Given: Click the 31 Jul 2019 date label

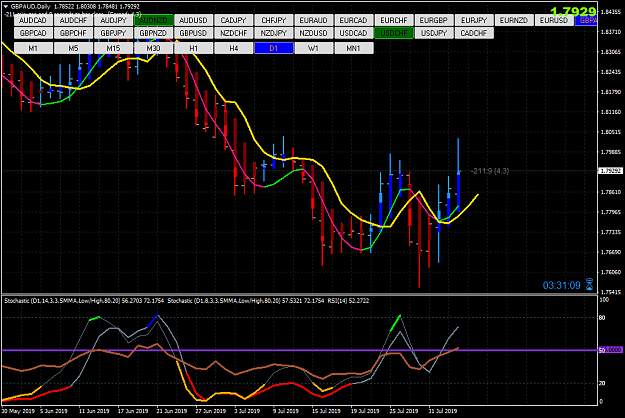Looking at the screenshot, I should coord(442,411).
